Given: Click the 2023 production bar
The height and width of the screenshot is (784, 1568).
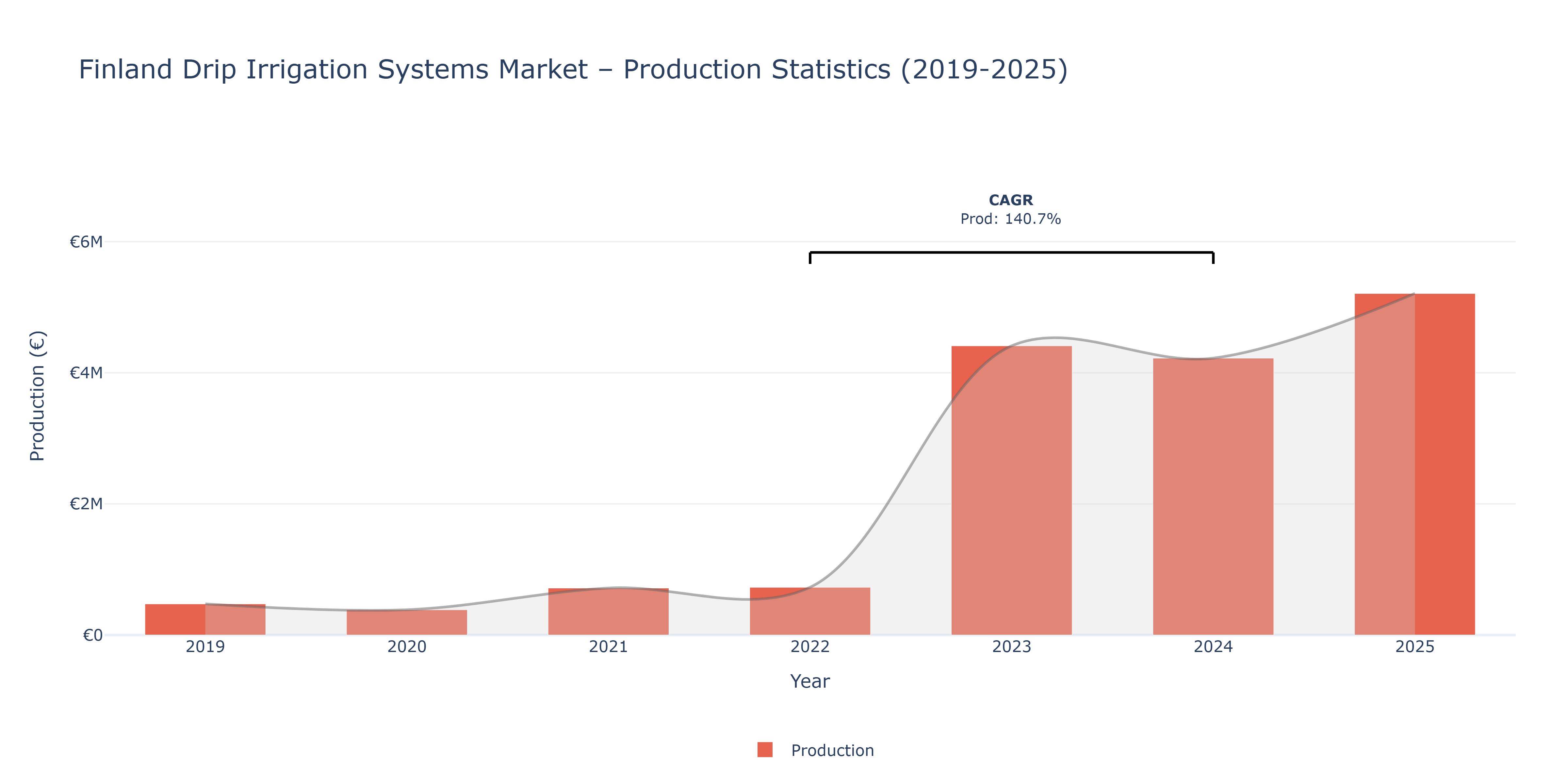Looking at the screenshot, I should (1011, 491).
